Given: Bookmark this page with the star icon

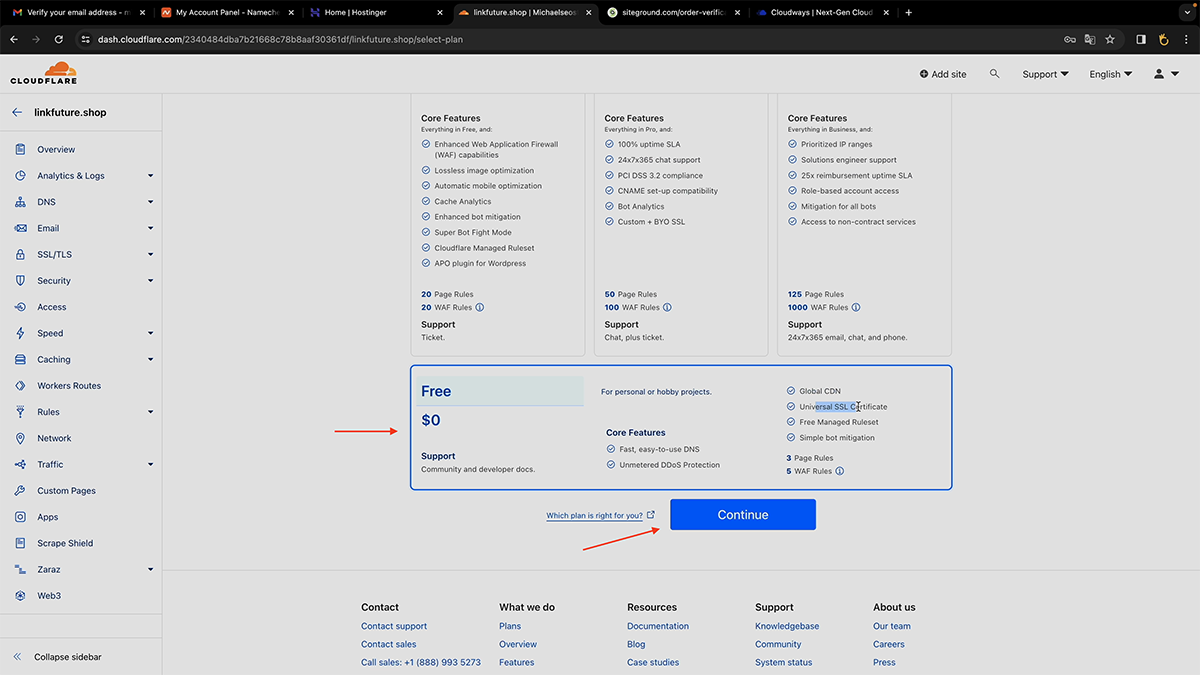Looking at the screenshot, I should [1112, 39].
